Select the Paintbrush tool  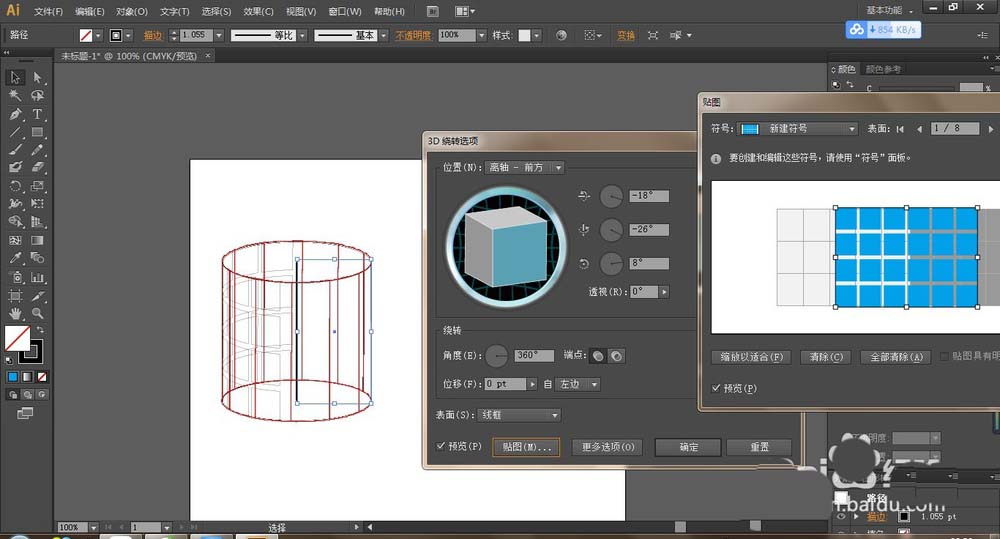pos(15,150)
